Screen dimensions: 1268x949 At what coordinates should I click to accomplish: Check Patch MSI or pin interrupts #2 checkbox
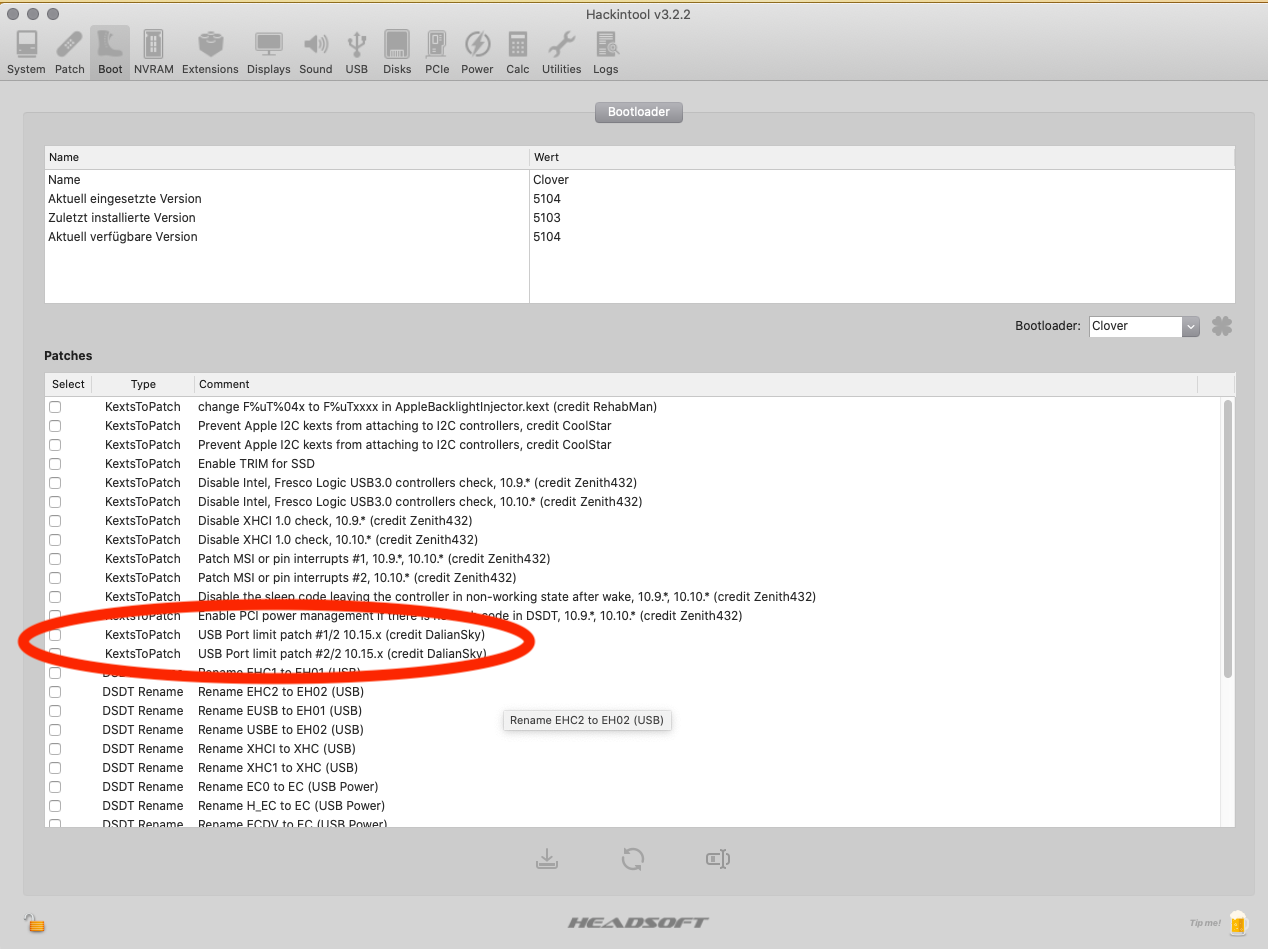55,578
